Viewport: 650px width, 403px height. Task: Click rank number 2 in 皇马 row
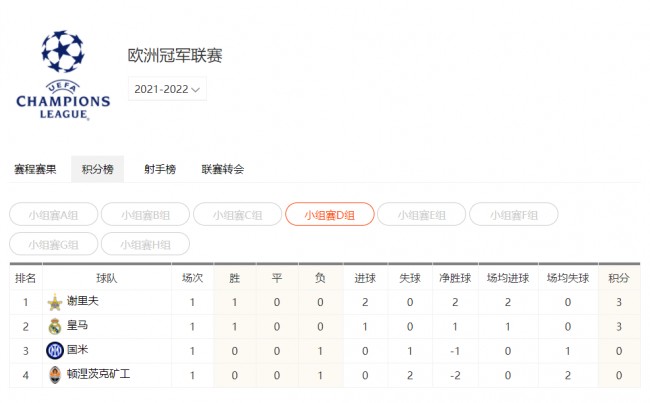(26, 327)
